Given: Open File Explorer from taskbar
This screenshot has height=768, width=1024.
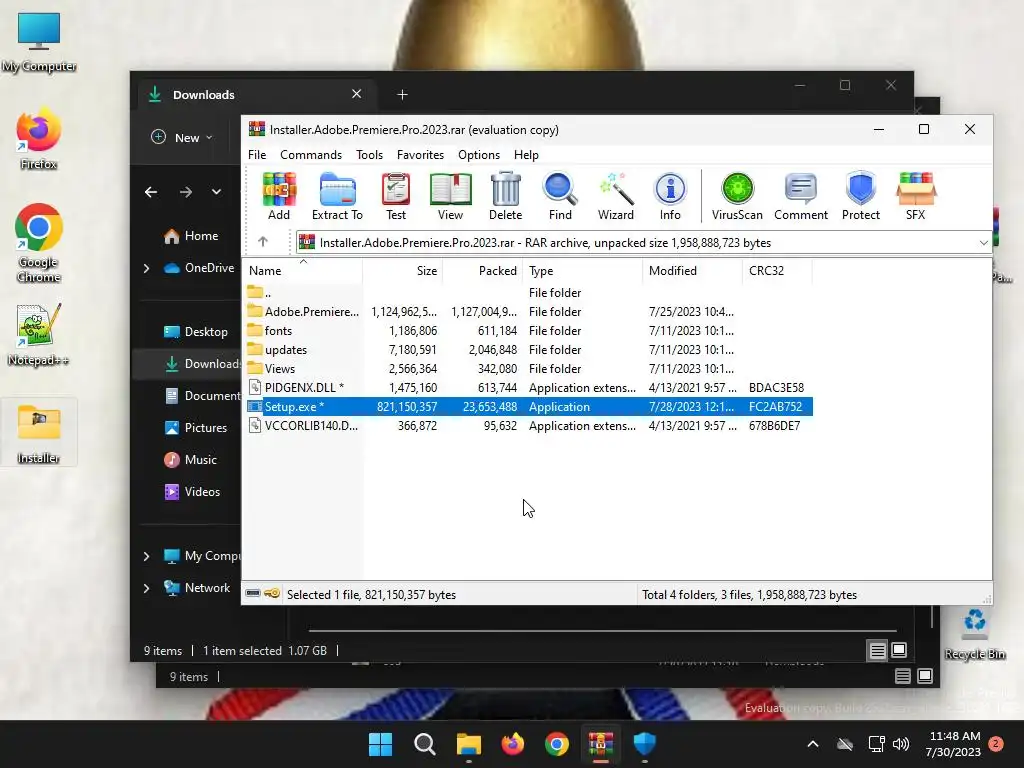Looking at the screenshot, I should tap(468, 744).
